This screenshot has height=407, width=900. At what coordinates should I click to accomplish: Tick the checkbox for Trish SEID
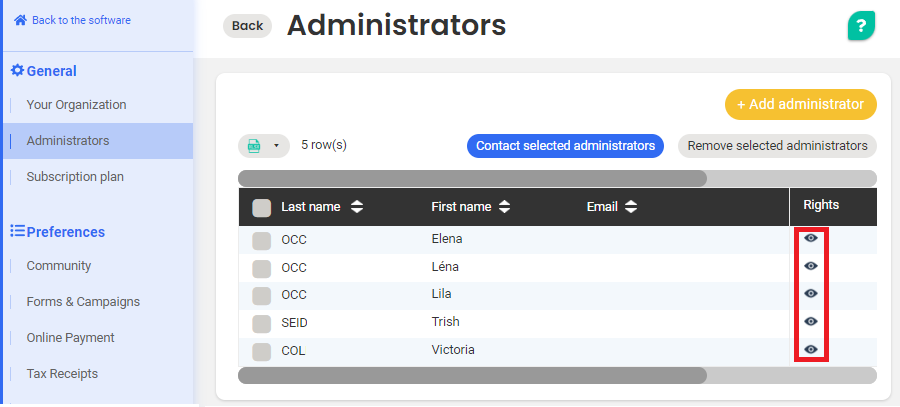[x=261, y=323]
